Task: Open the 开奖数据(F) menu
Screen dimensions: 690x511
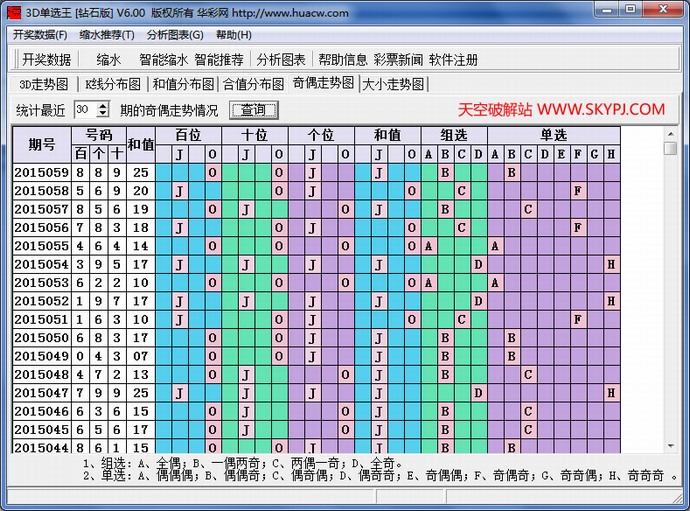Action: click(40, 35)
